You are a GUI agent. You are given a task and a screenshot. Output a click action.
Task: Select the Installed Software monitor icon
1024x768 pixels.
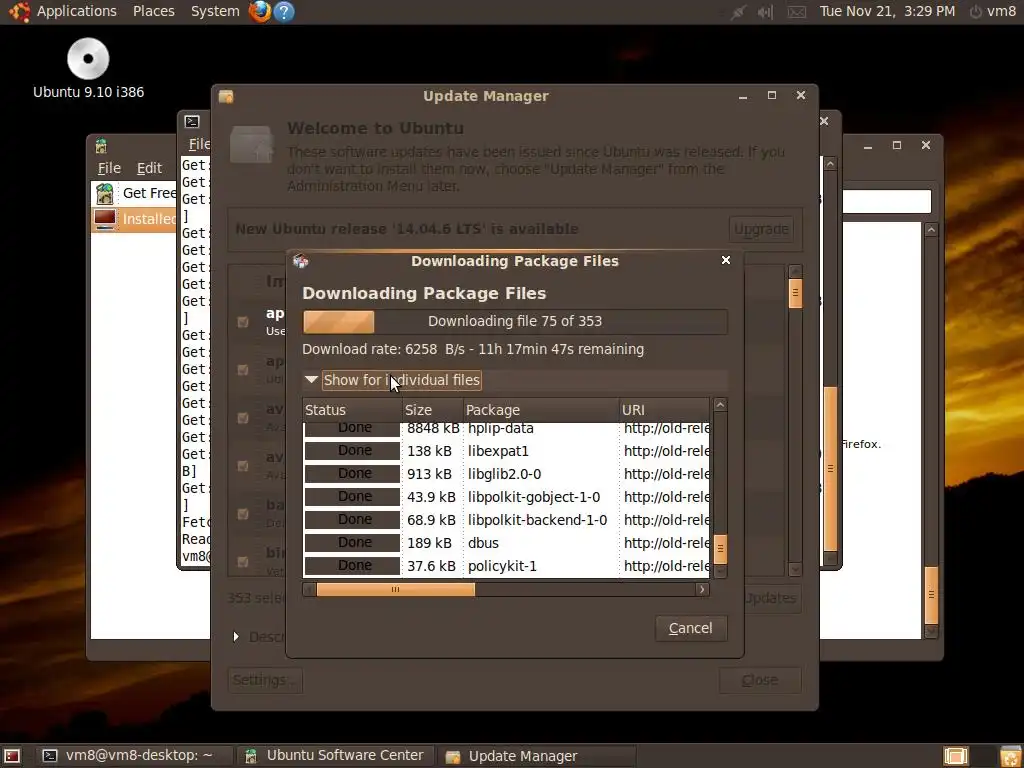click(105, 219)
